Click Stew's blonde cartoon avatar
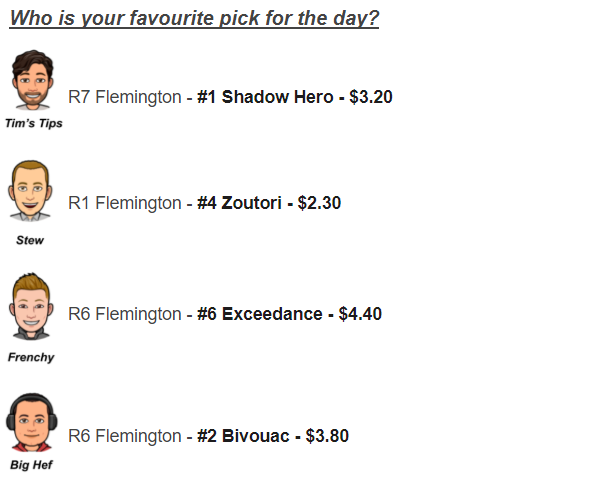This screenshot has width=600, height=483. click(30, 191)
